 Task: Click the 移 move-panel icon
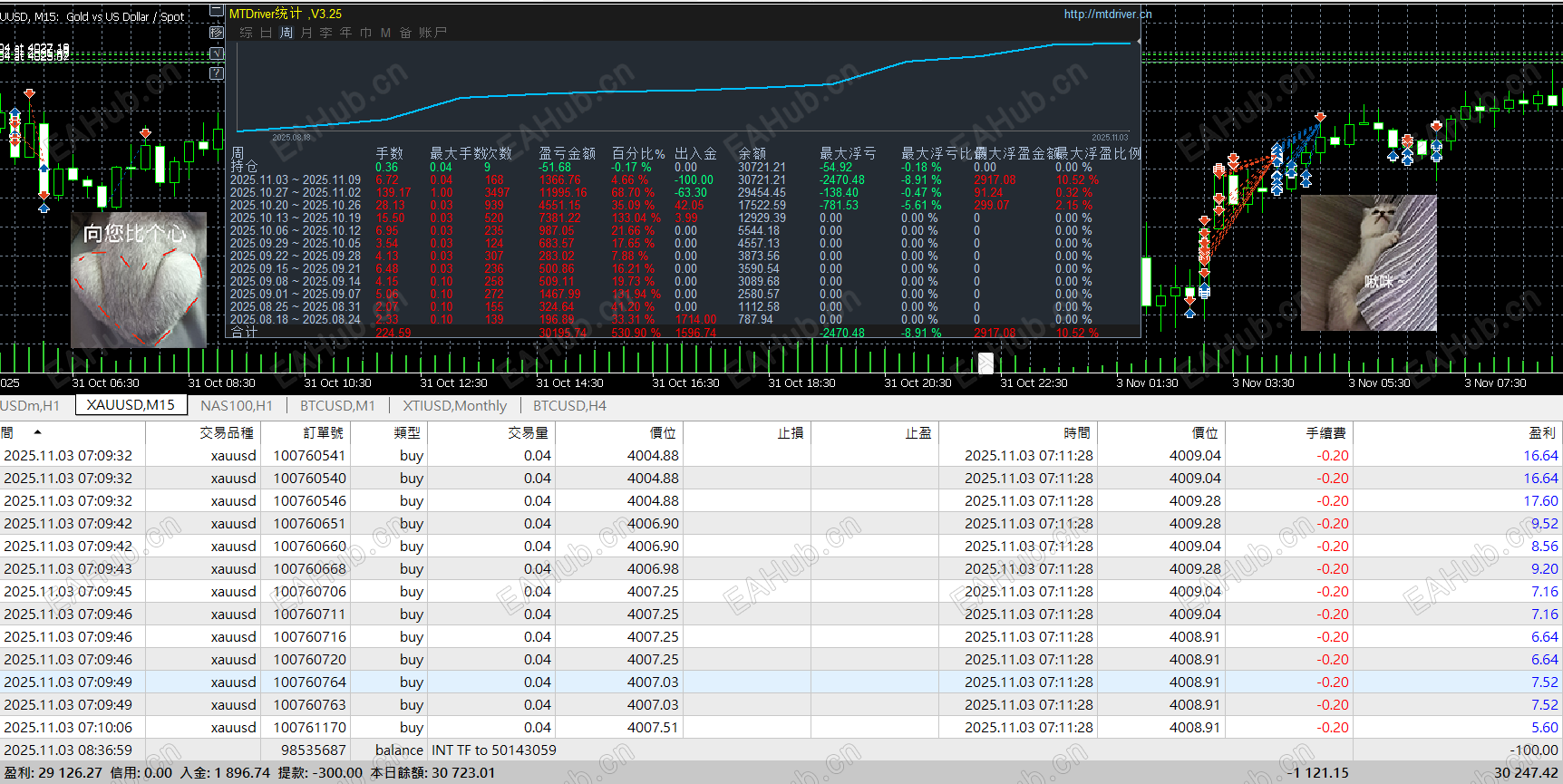[x=217, y=33]
